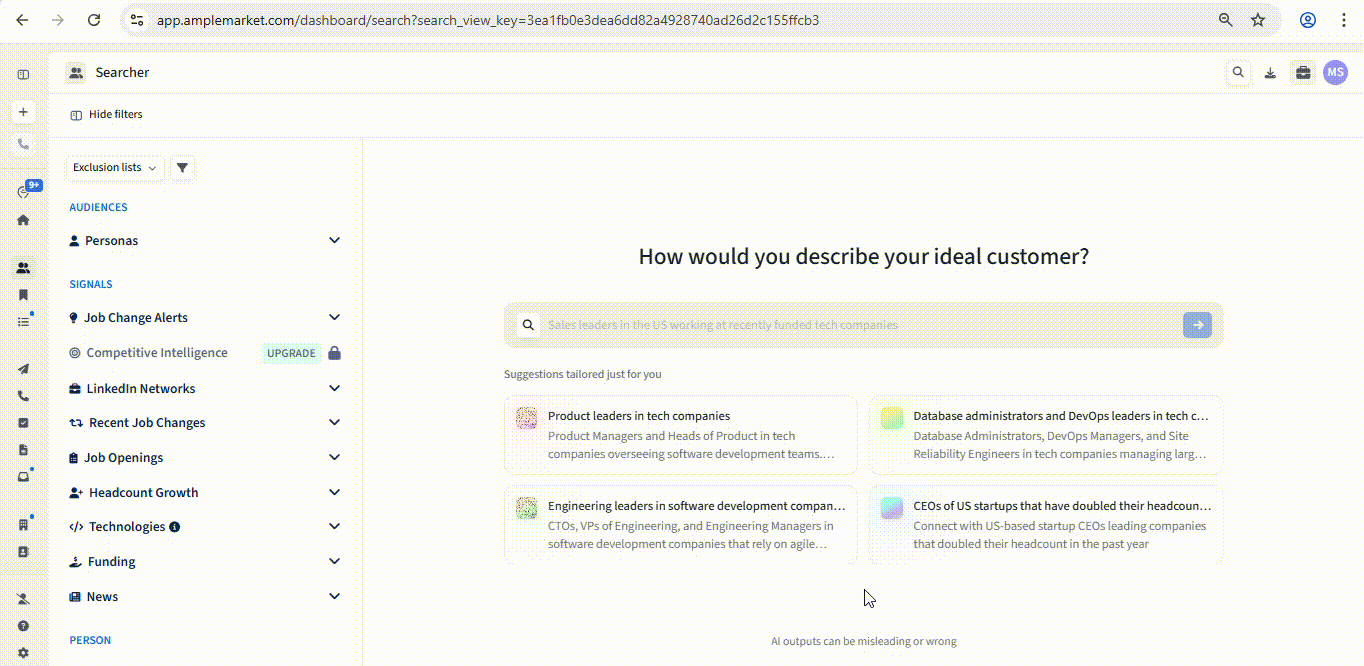Bookmark this page with the star icon
1364x666 pixels.
[x=1258, y=20]
